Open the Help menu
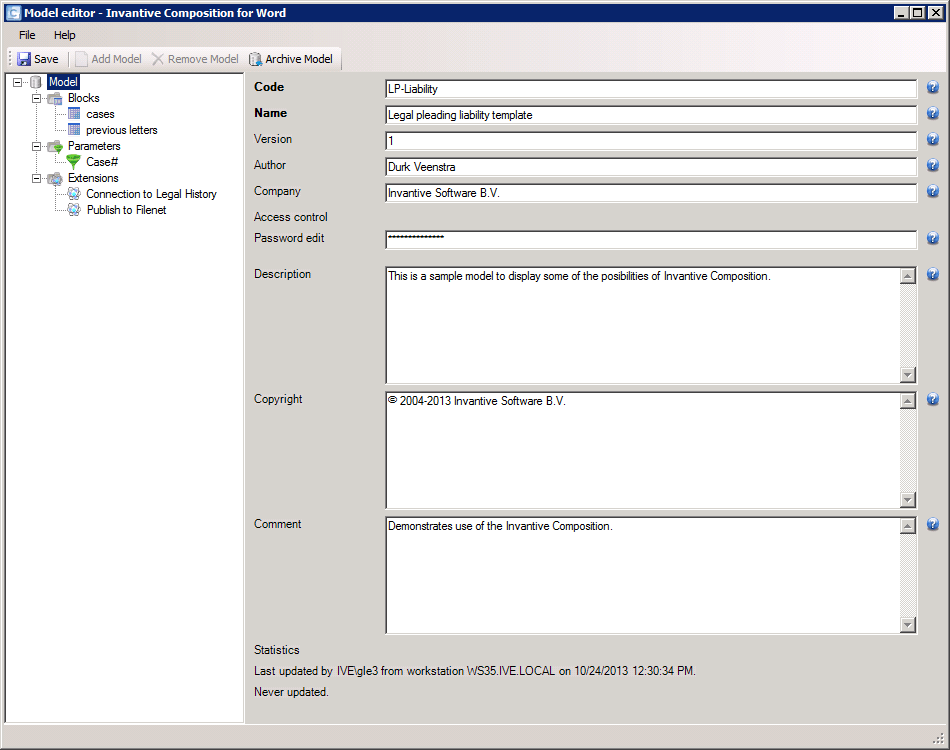950x750 pixels. tap(64, 35)
